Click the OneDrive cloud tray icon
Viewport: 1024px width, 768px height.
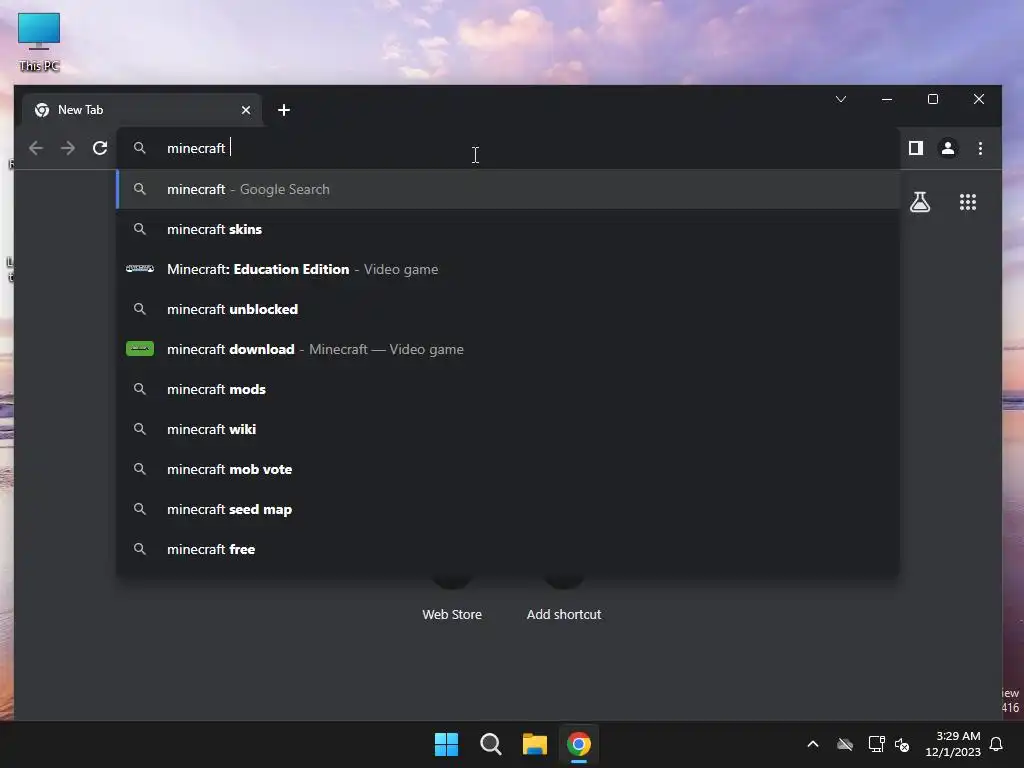[844, 744]
